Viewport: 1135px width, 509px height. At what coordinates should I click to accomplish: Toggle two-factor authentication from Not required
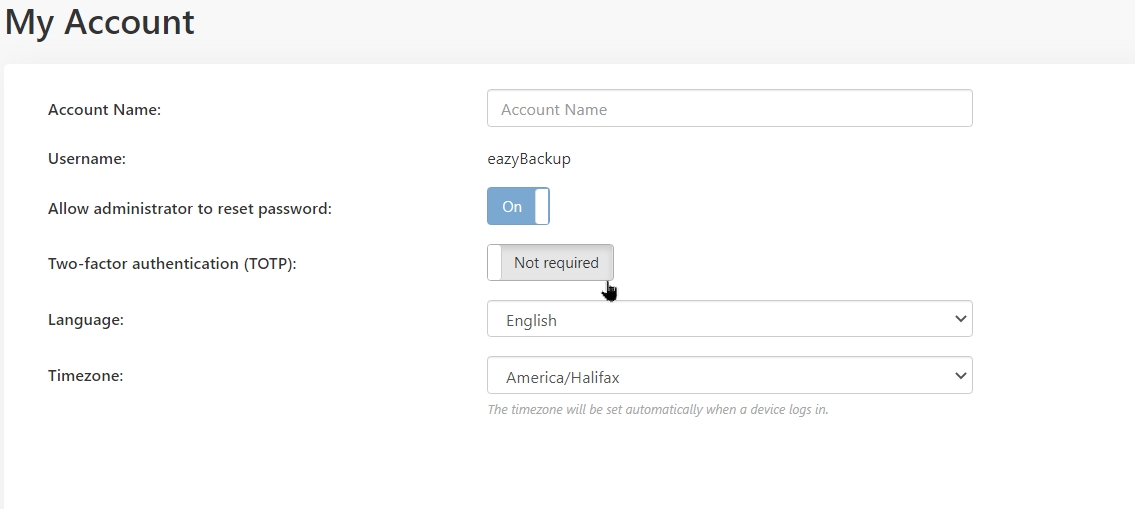tap(550, 263)
